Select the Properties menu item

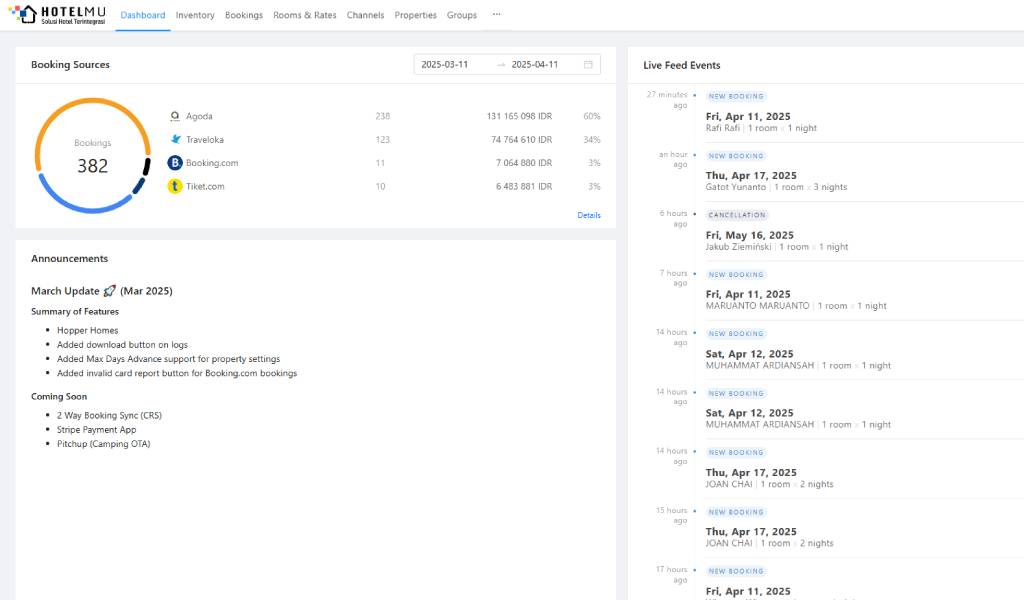415,16
